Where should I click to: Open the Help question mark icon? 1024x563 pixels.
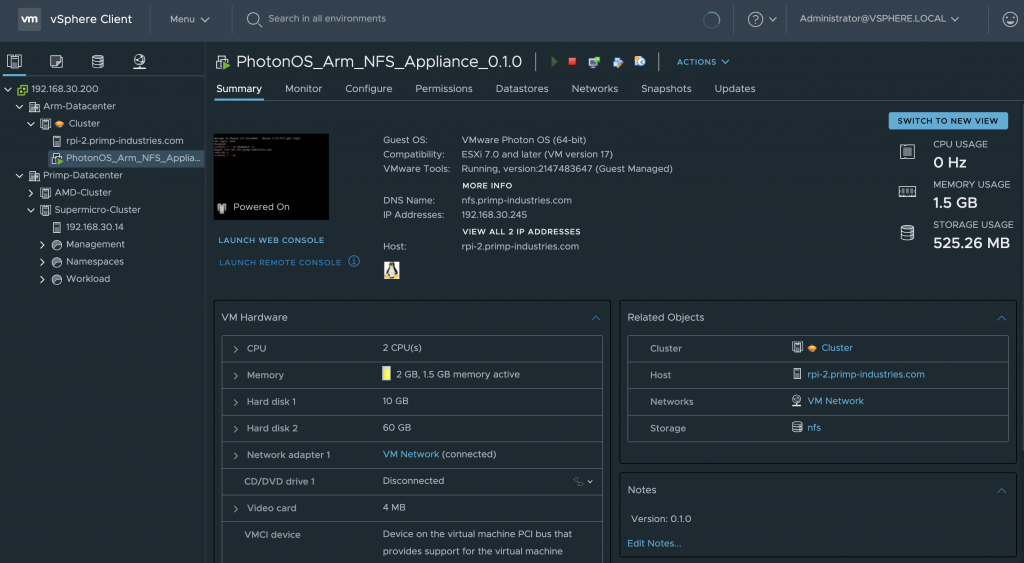pyautogui.click(x=756, y=19)
